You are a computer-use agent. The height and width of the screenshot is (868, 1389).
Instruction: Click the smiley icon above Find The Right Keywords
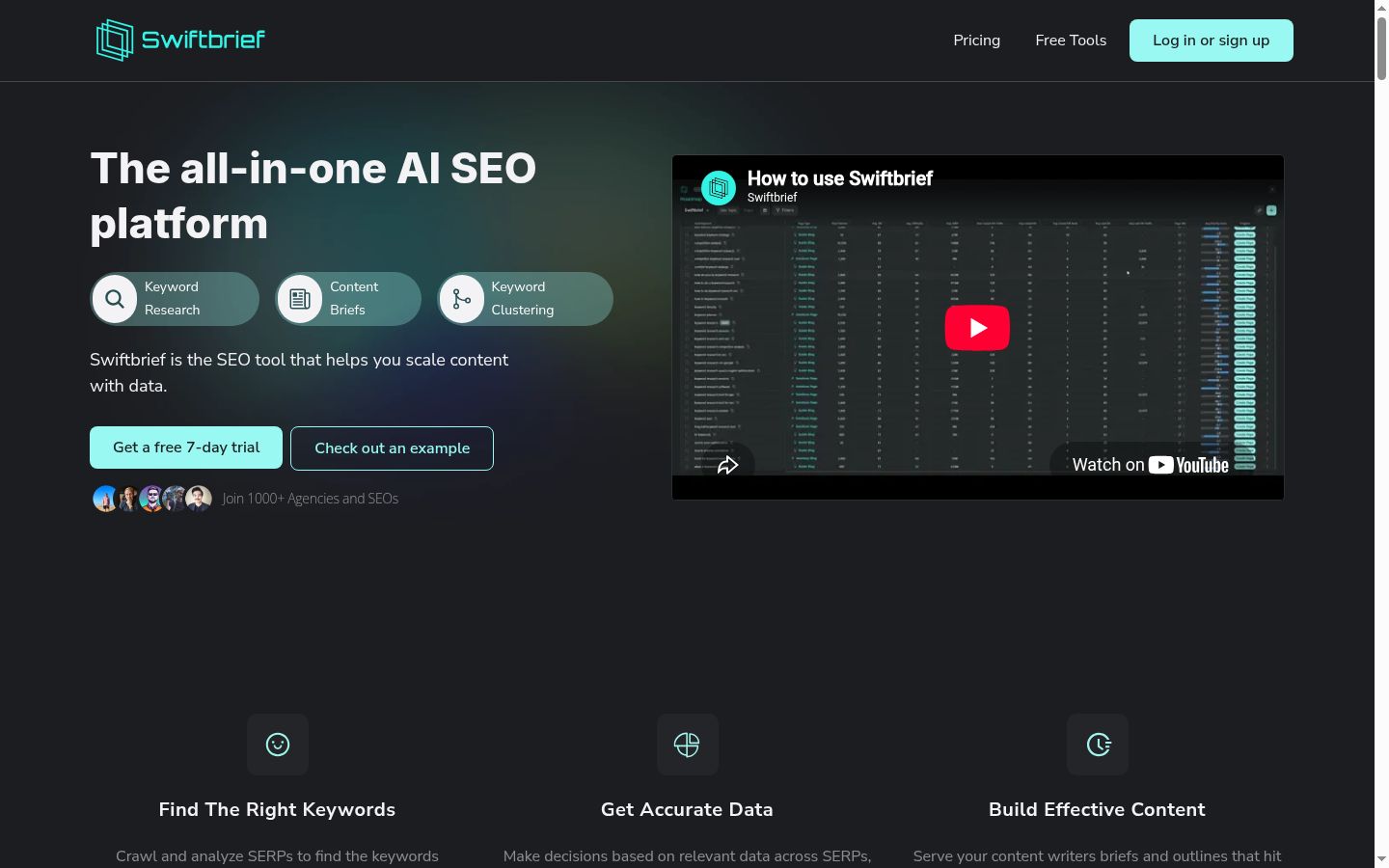point(278,745)
